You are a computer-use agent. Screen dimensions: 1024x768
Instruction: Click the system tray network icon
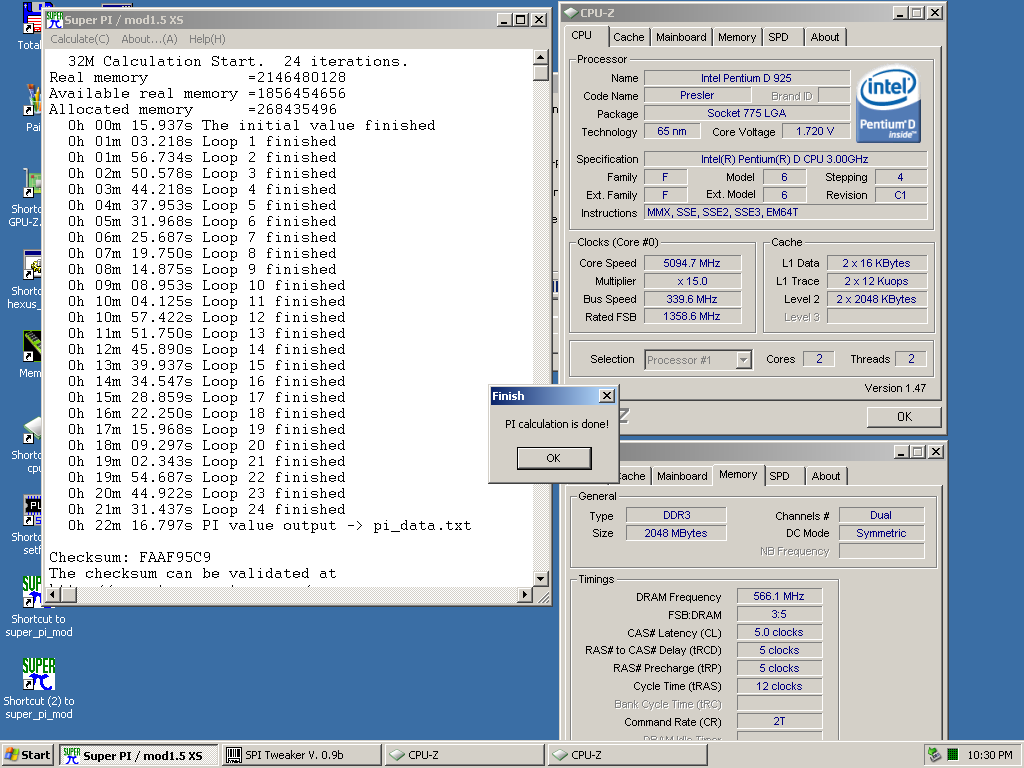point(934,755)
